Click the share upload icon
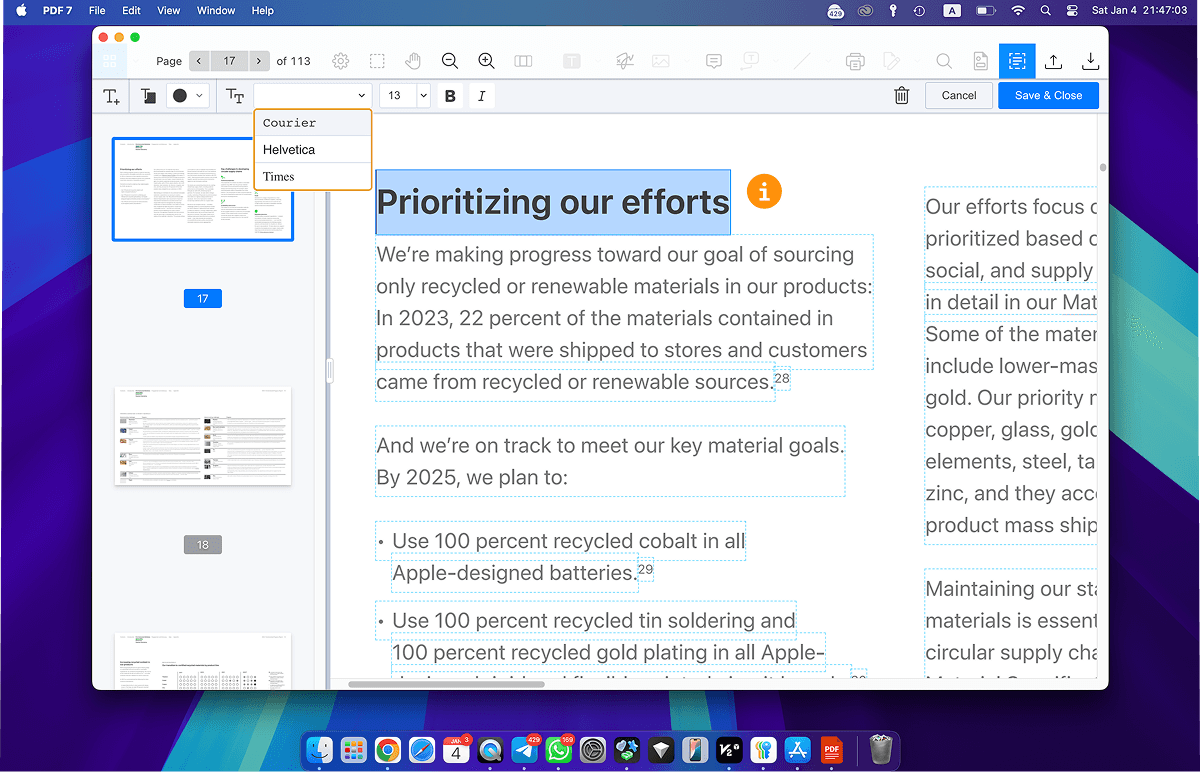1200x772 pixels. pyautogui.click(x=1054, y=61)
